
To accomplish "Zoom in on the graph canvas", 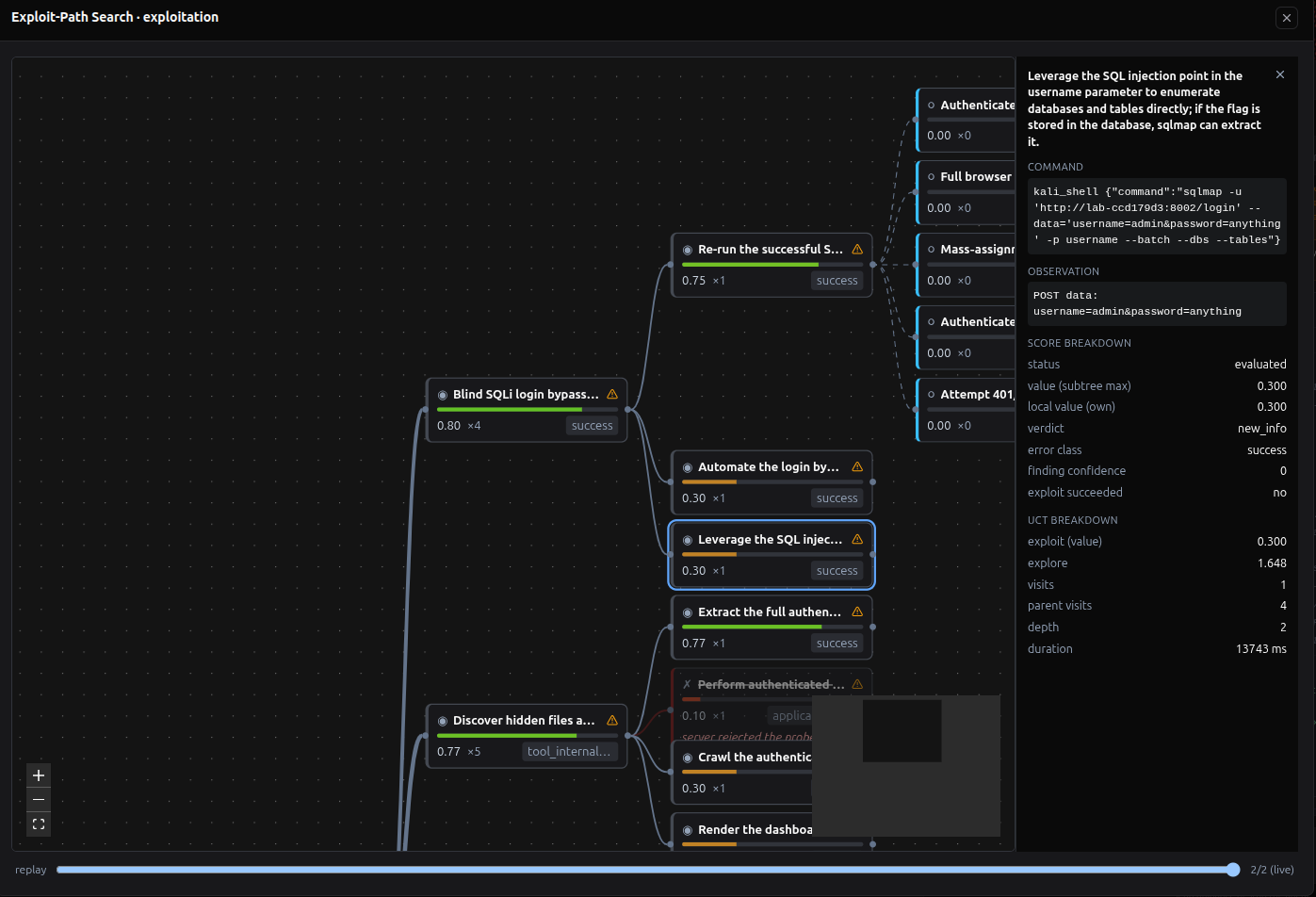I will pos(39,775).
